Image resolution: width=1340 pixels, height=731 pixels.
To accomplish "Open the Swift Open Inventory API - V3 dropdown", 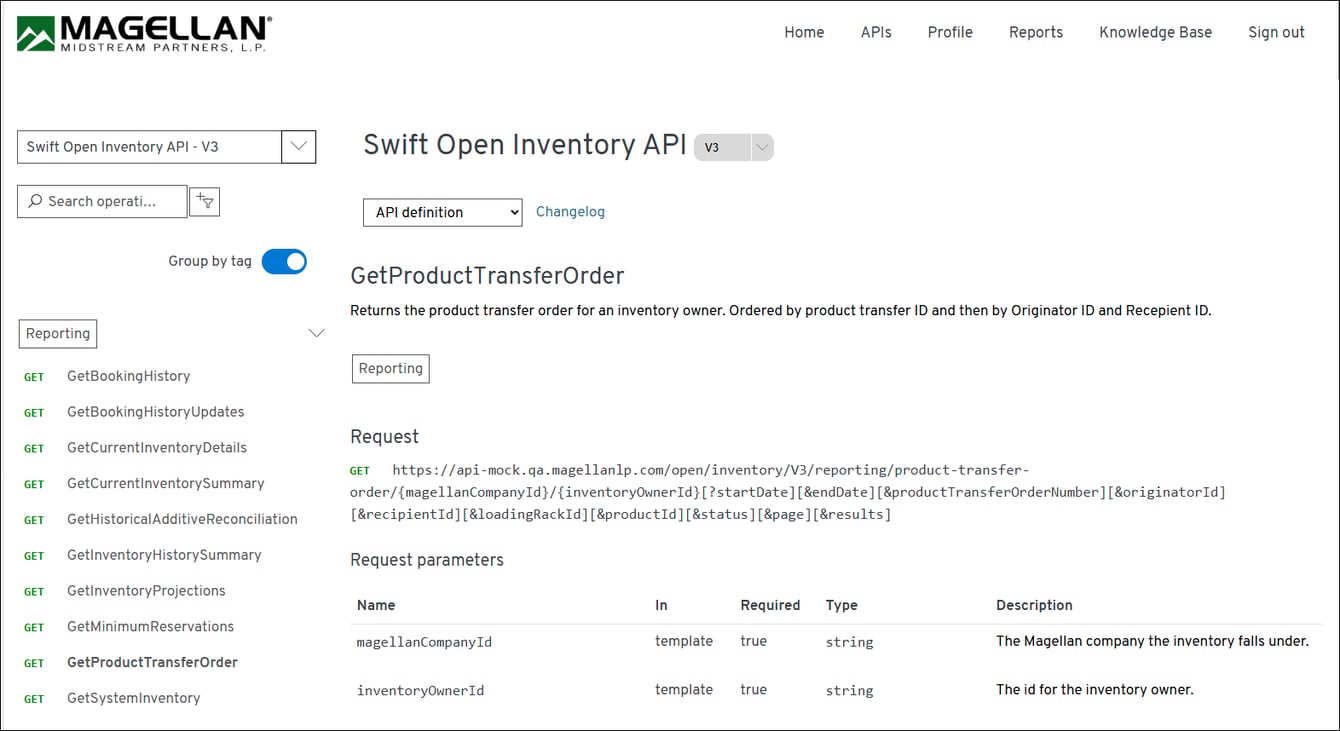I will (x=167, y=147).
